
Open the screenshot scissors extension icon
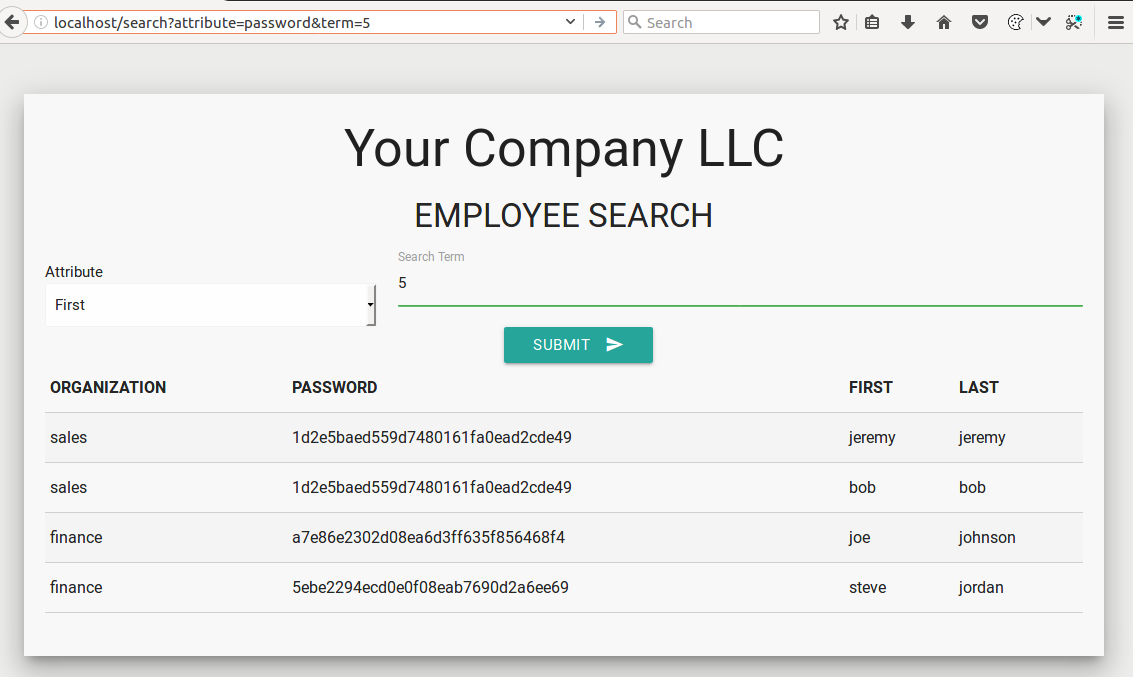point(1074,22)
